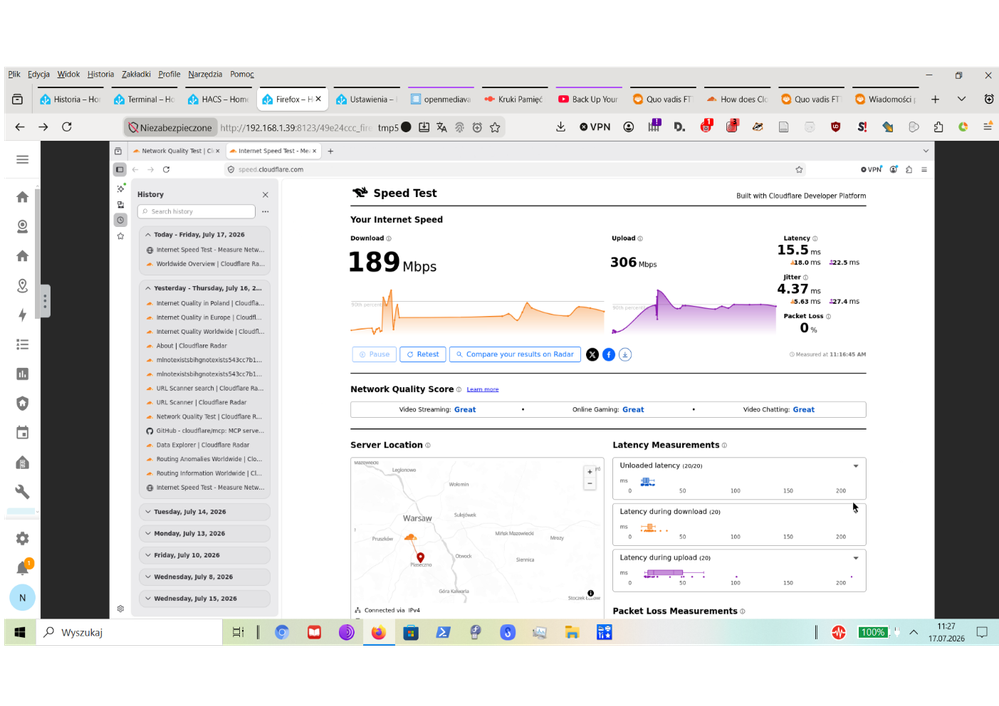Open Home Assistant settings gear icon

click(22, 538)
